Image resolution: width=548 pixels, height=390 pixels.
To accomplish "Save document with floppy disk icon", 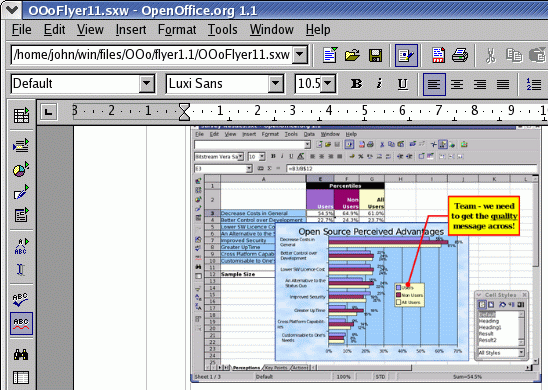I will click(x=375, y=56).
